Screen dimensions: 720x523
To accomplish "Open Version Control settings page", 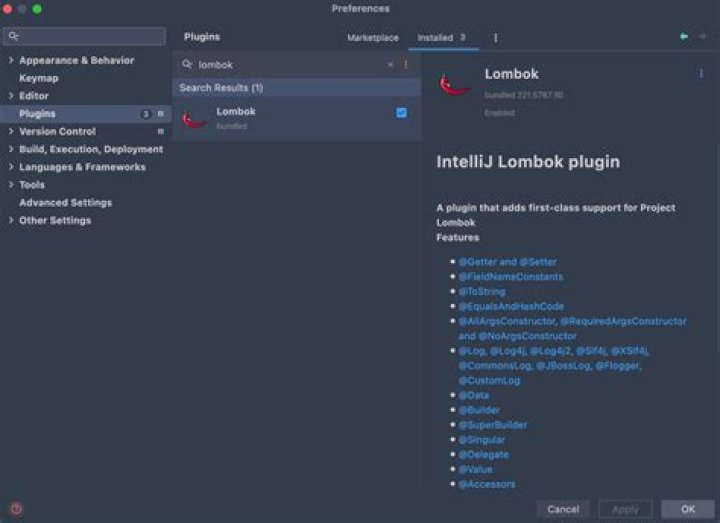I will (57, 131).
